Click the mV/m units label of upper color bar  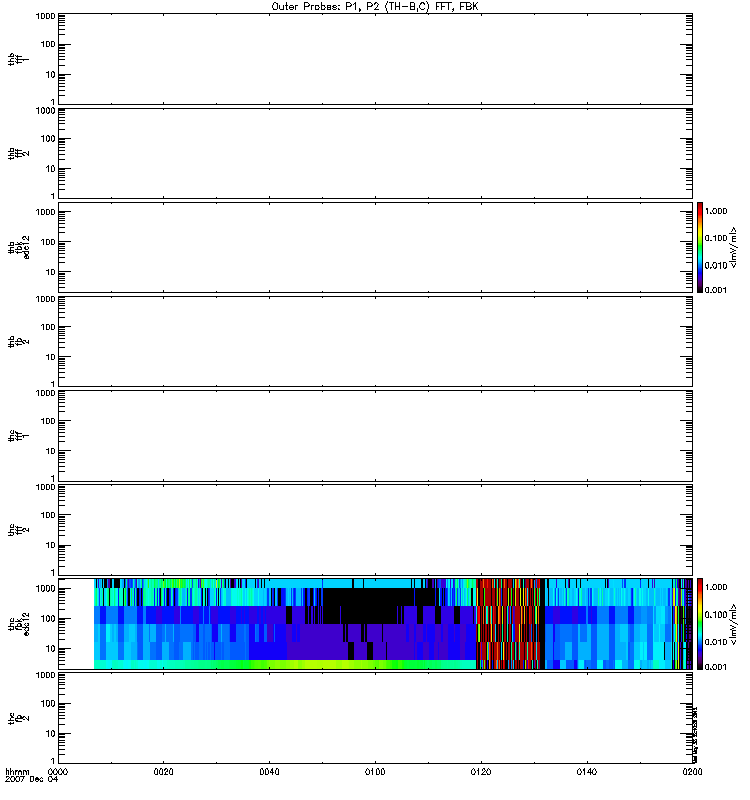tap(734, 247)
